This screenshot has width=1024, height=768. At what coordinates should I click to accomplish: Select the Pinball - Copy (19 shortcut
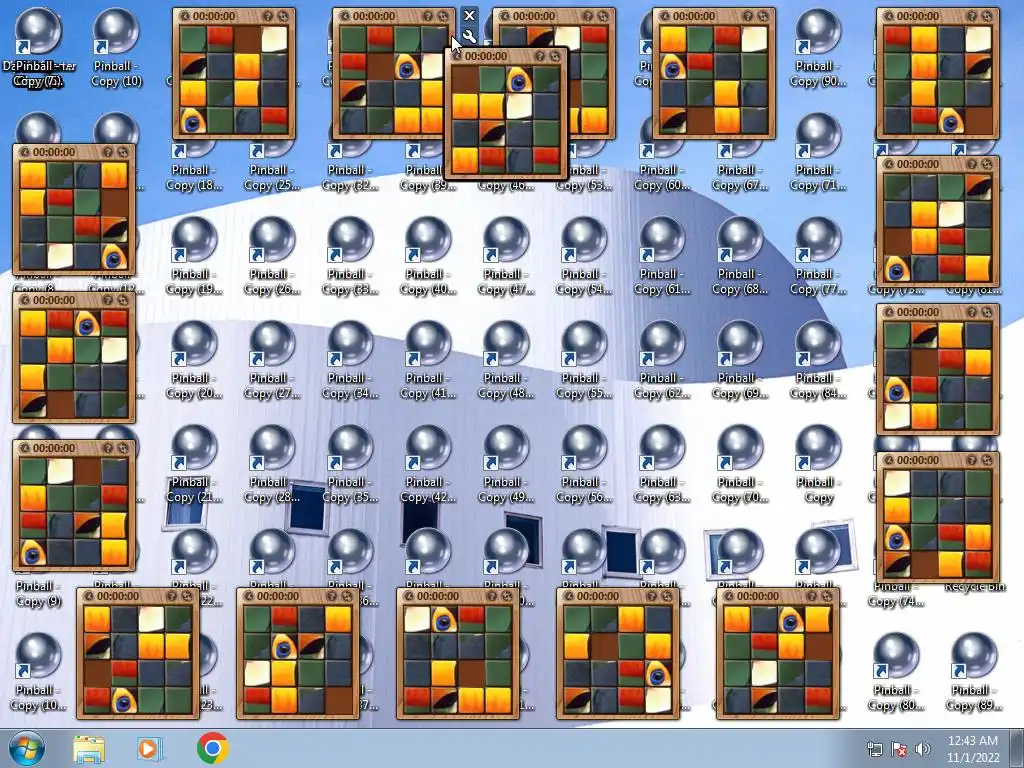[194, 256]
